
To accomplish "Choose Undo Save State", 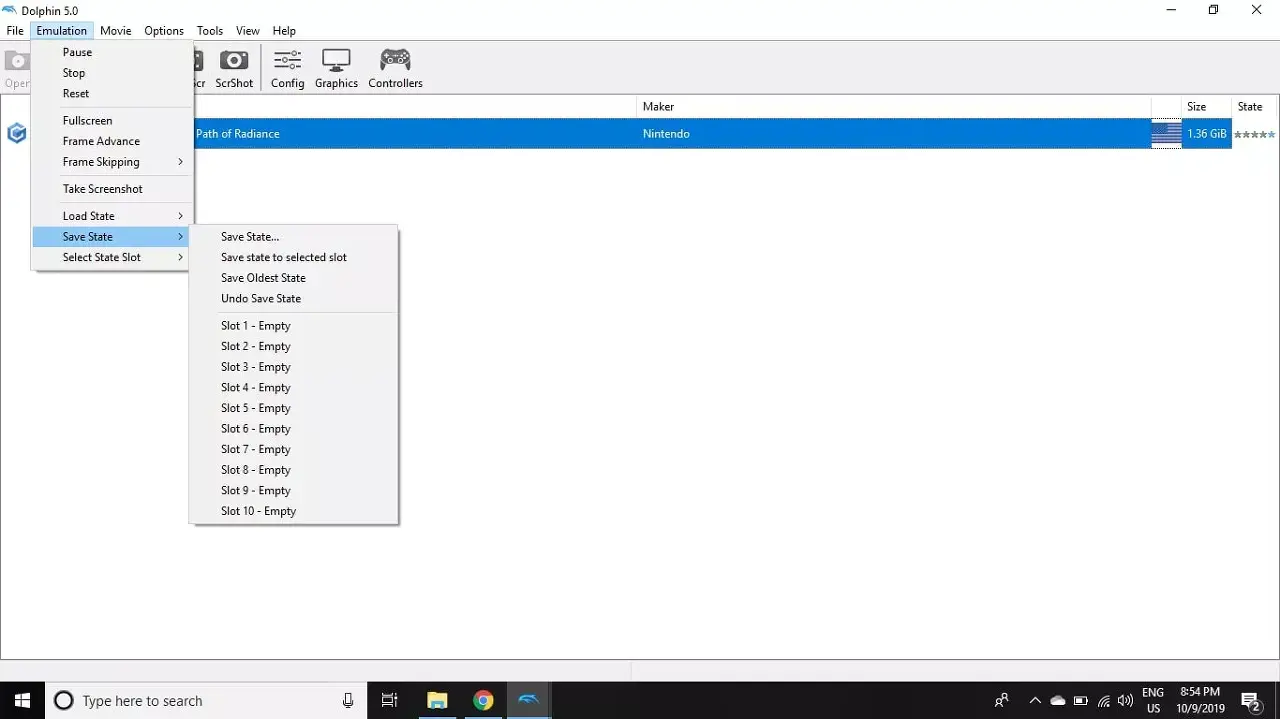I will [x=294, y=298].
